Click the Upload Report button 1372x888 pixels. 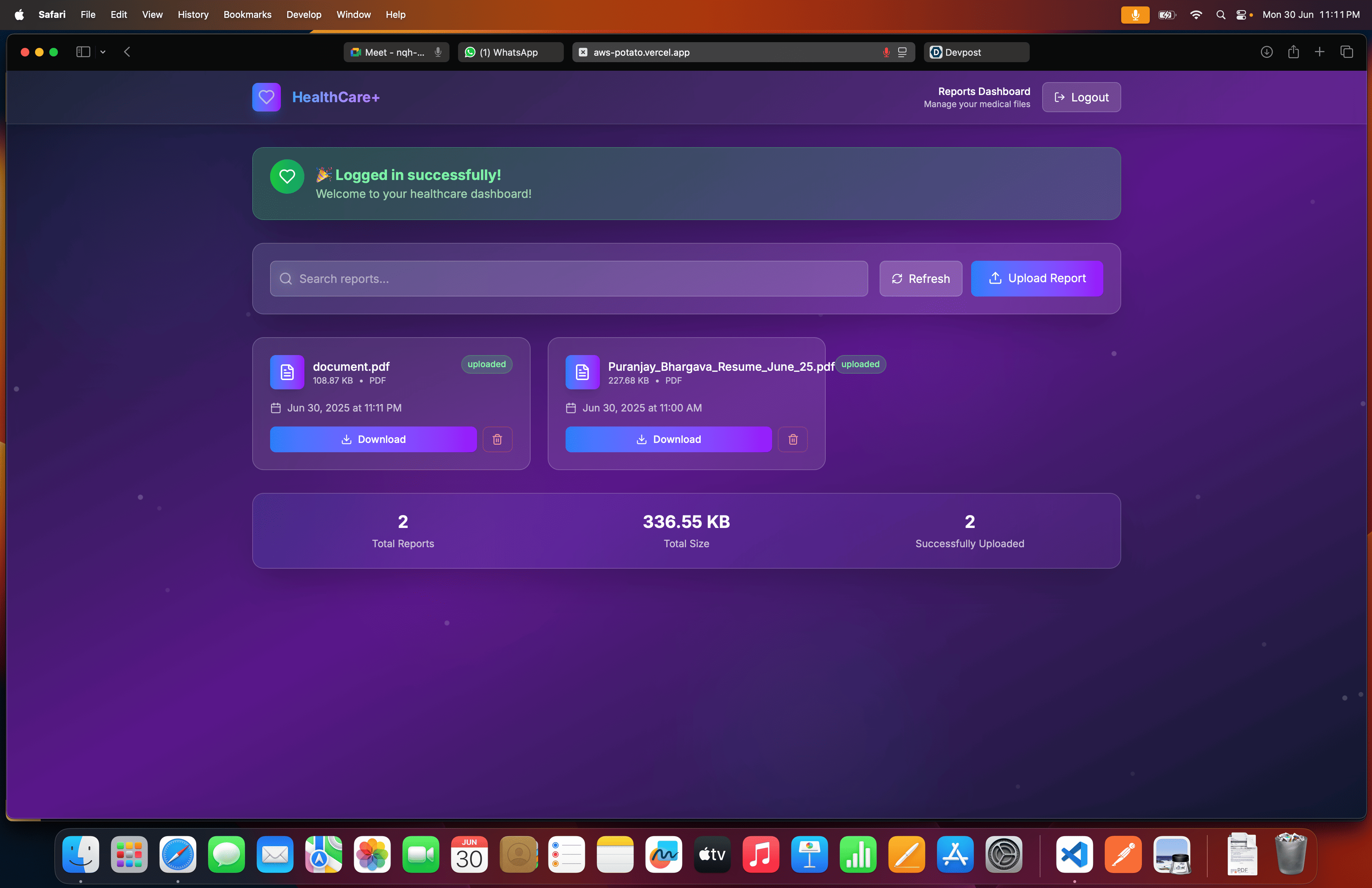click(x=1037, y=278)
